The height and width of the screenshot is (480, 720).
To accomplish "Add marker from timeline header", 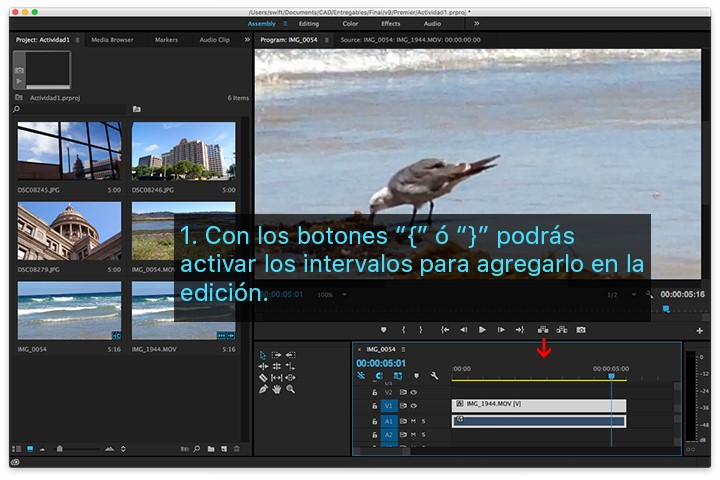I will click(x=416, y=376).
